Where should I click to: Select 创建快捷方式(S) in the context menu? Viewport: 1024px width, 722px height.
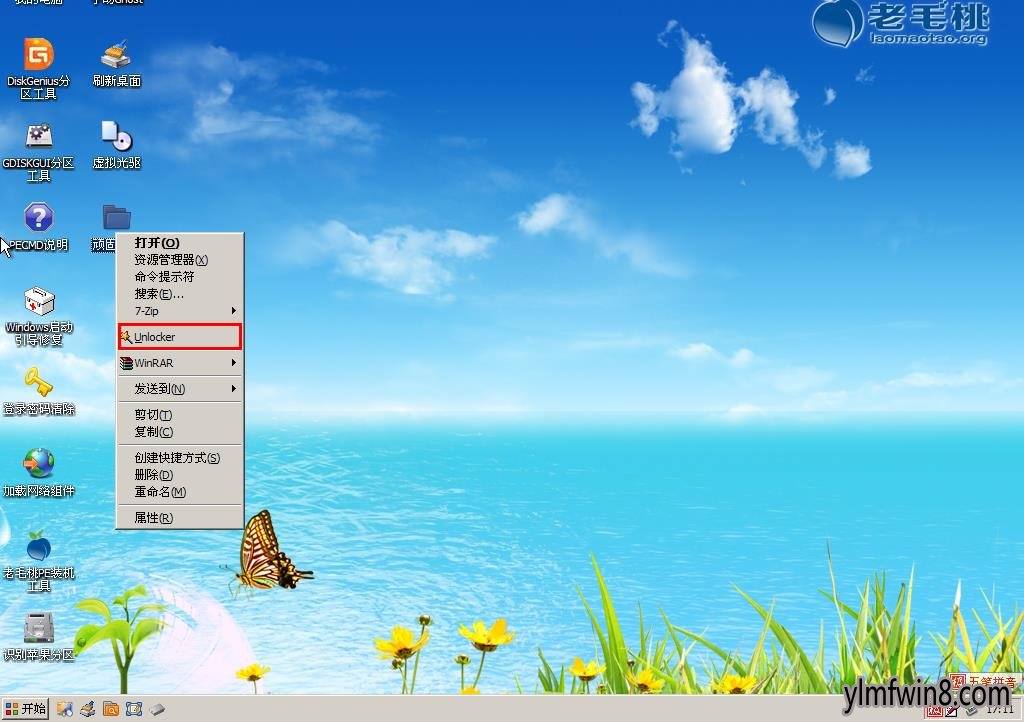tap(180, 458)
